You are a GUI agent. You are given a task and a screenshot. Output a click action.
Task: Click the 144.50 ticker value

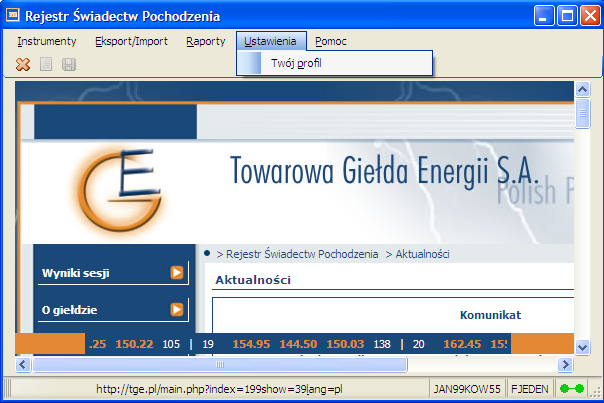click(298, 344)
